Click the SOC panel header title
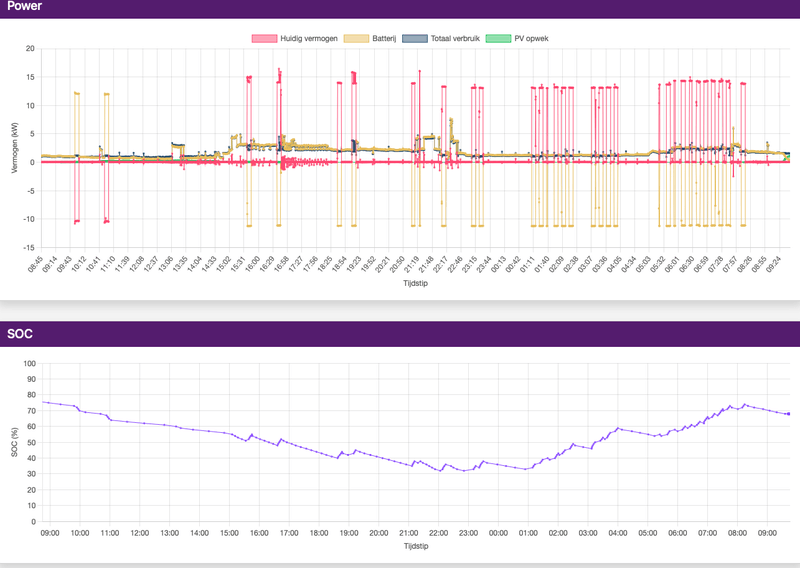 [x=20, y=334]
